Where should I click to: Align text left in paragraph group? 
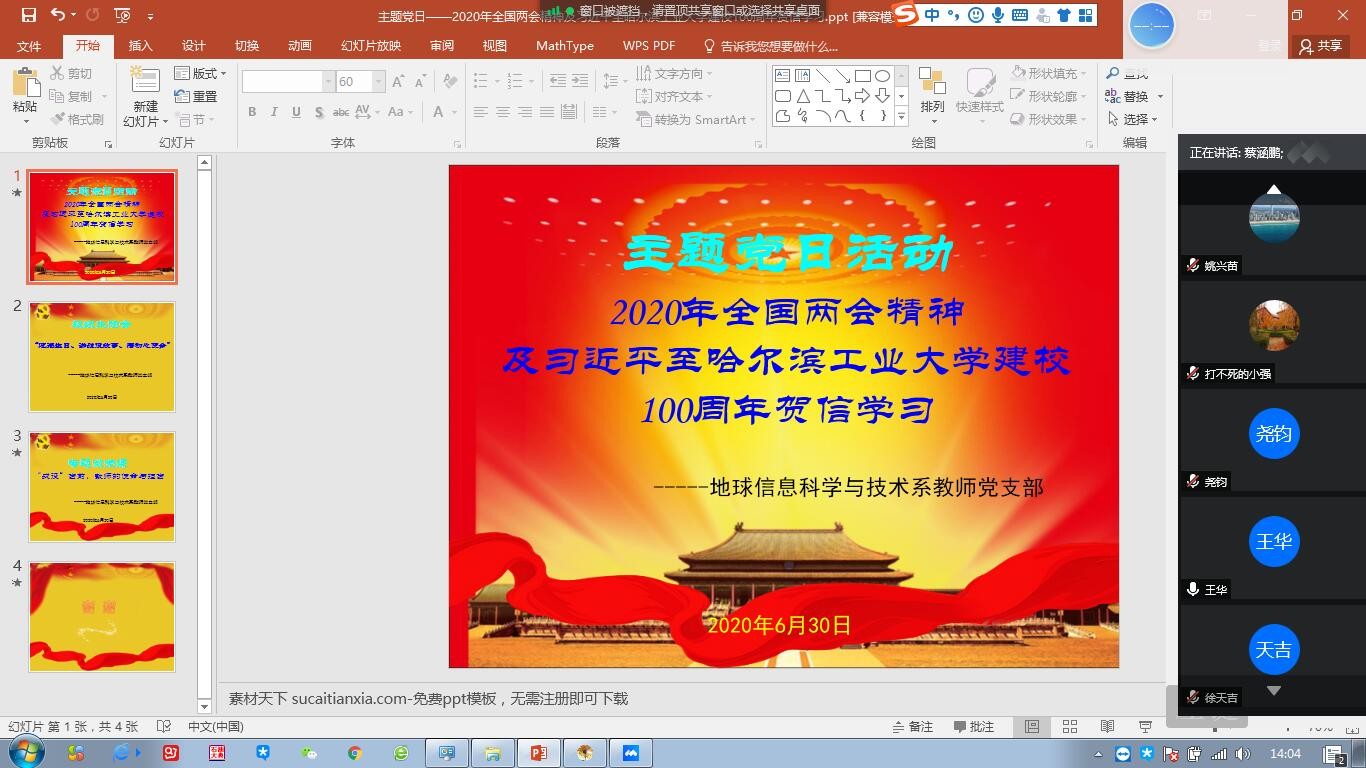[x=481, y=112]
